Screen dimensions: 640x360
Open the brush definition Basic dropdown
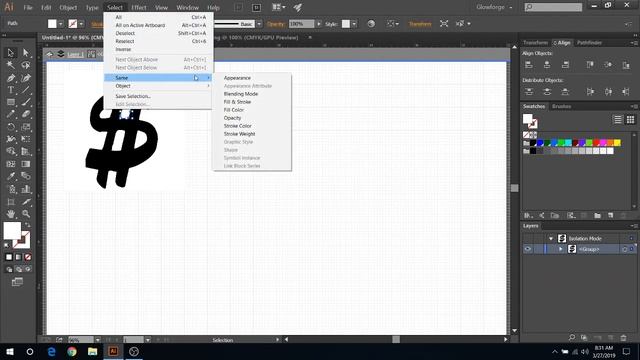(259, 24)
